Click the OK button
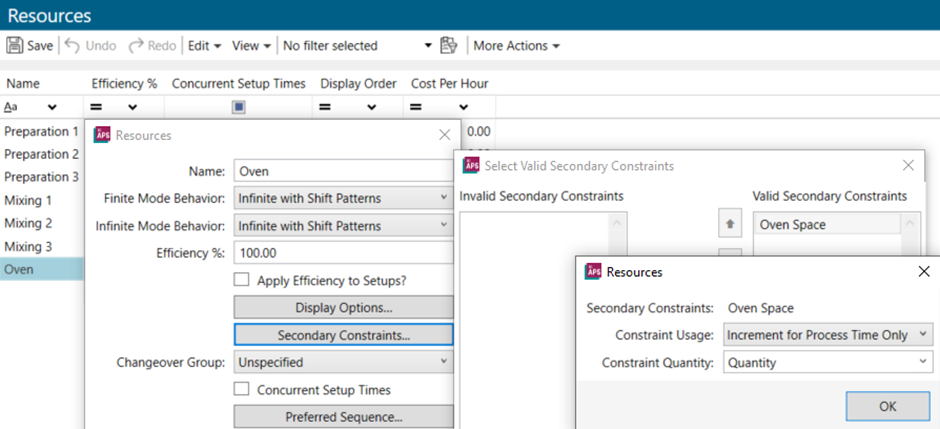The image size is (940, 429). [888, 407]
